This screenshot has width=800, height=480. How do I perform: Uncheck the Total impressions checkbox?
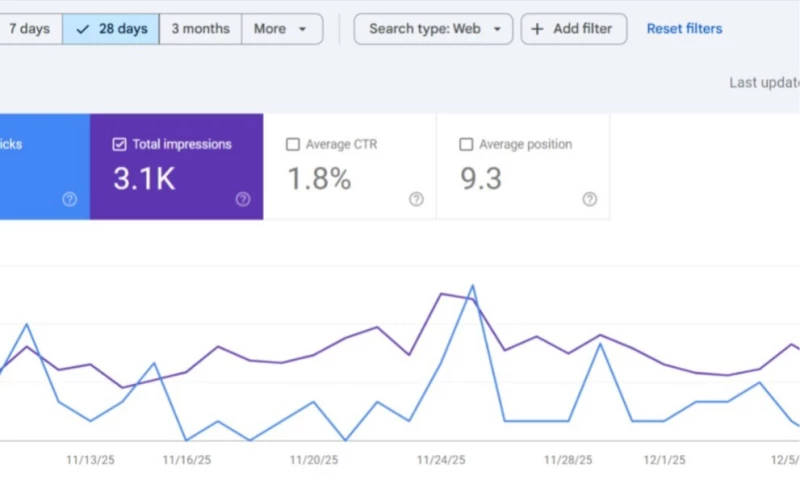pos(120,144)
